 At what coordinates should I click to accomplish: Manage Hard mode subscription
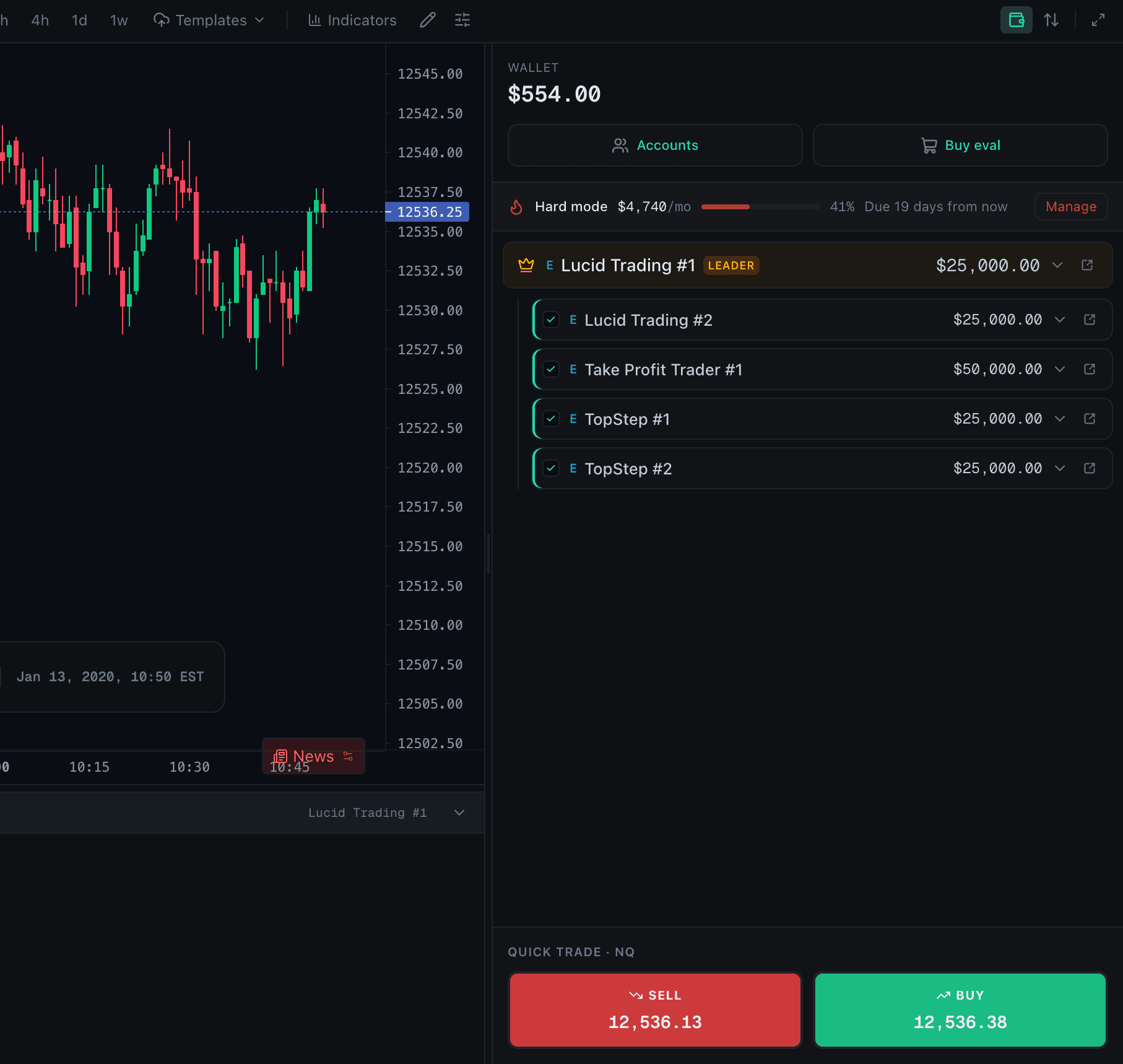[x=1071, y=206]
